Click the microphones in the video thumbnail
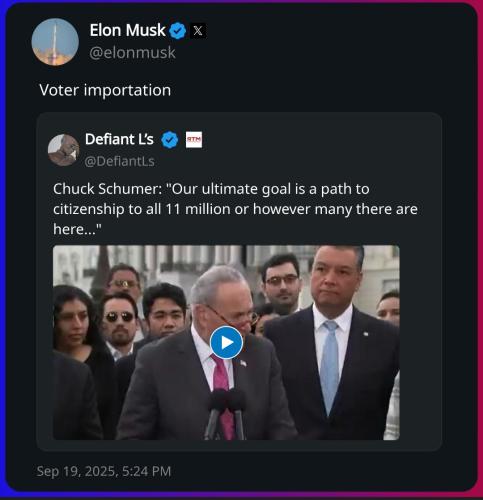 click(x=225, y=413)
